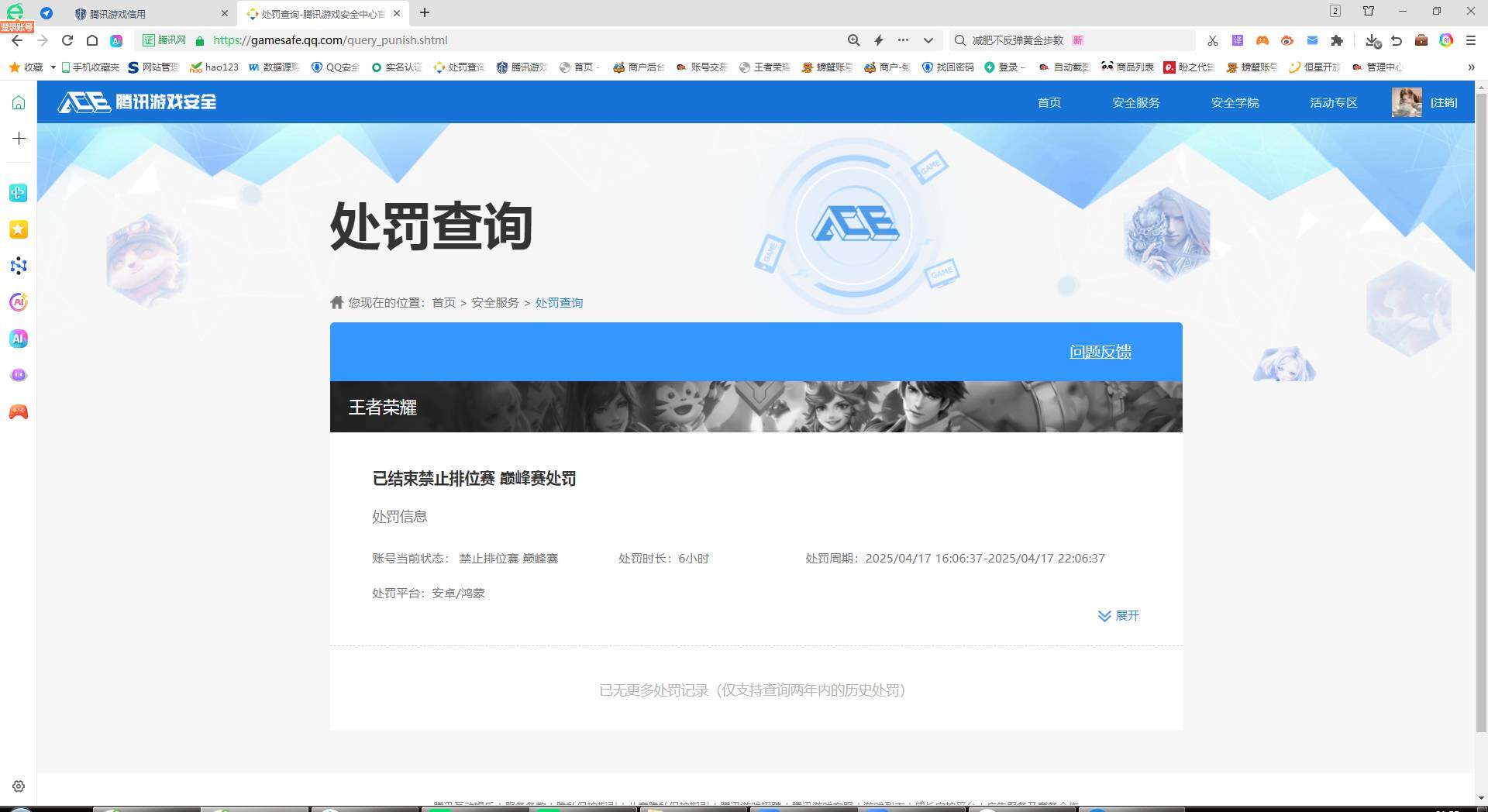The width and height of the screenshot is (1488, 812).
Task: Click the sidebar home icon
Action: click(19, 102)
